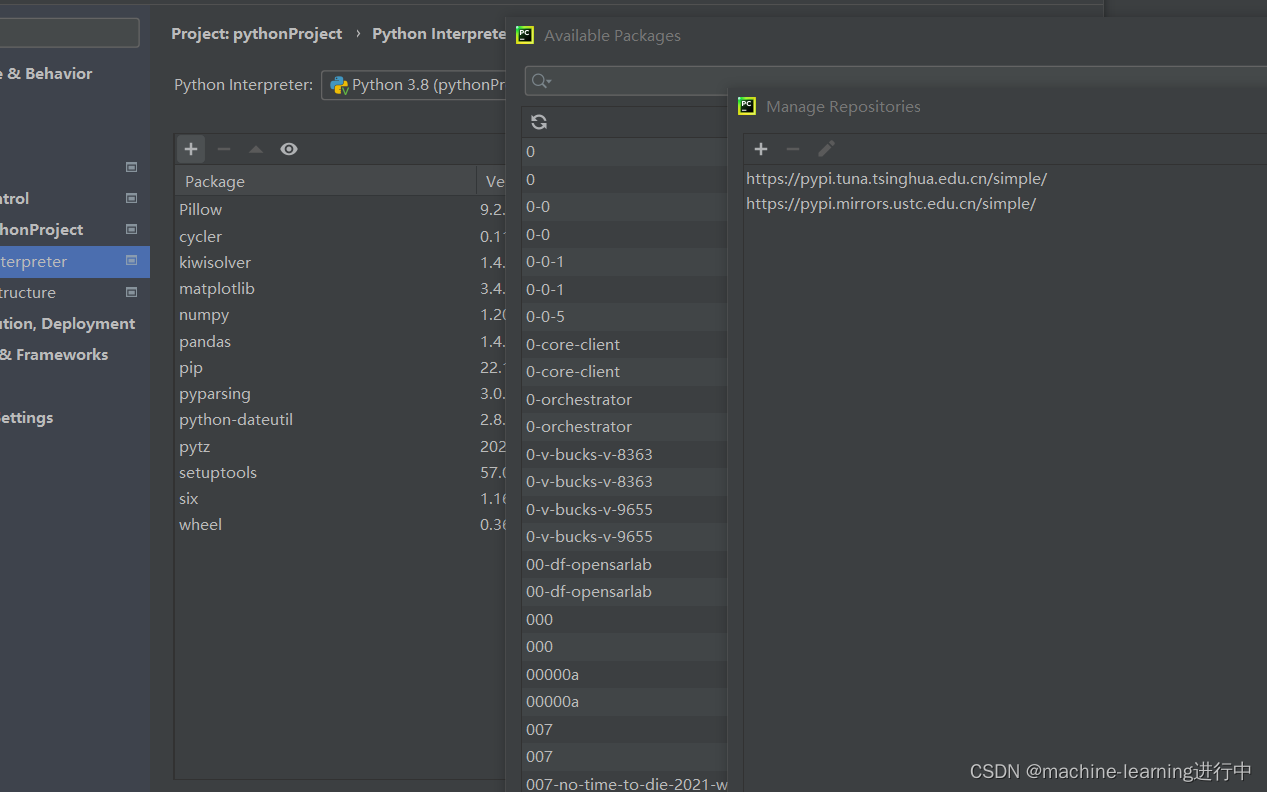This screenshot has height=792, width=1267.
Task: Click the refresh icon in Available Packages
Action: point(539,122)
